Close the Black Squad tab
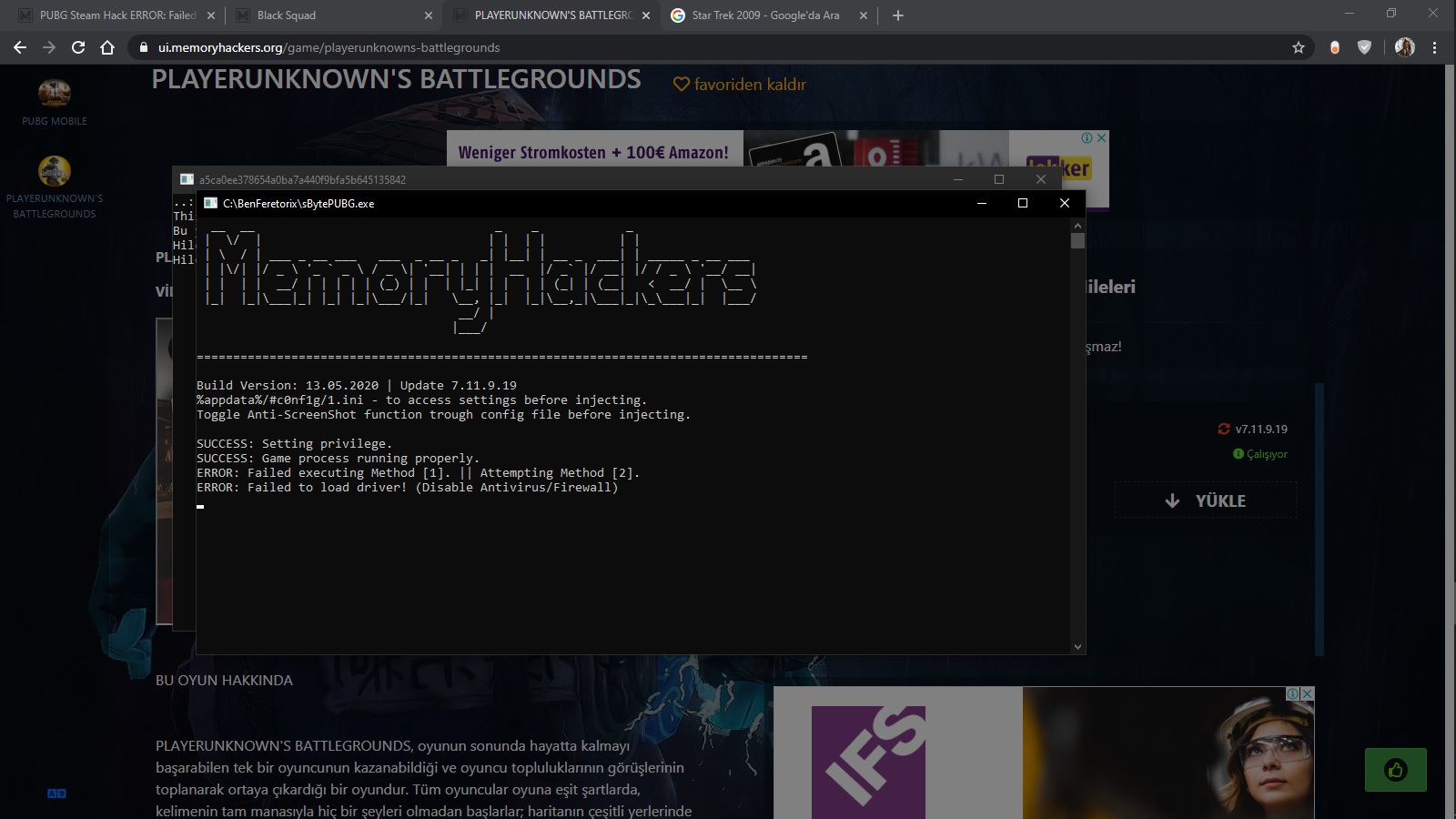This screenshot has height=819, width=1456. [429, 15]
